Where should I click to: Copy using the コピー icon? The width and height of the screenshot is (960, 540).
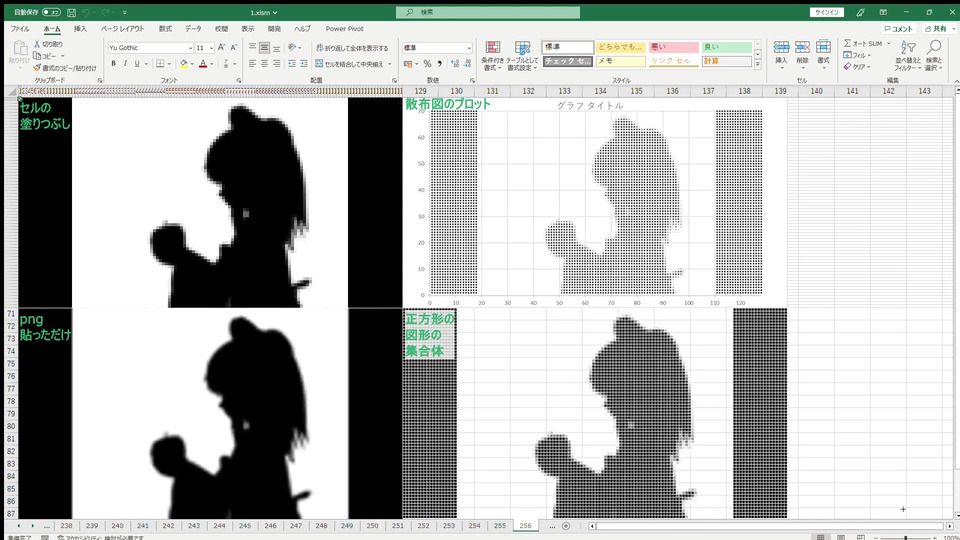coord(37,56)
